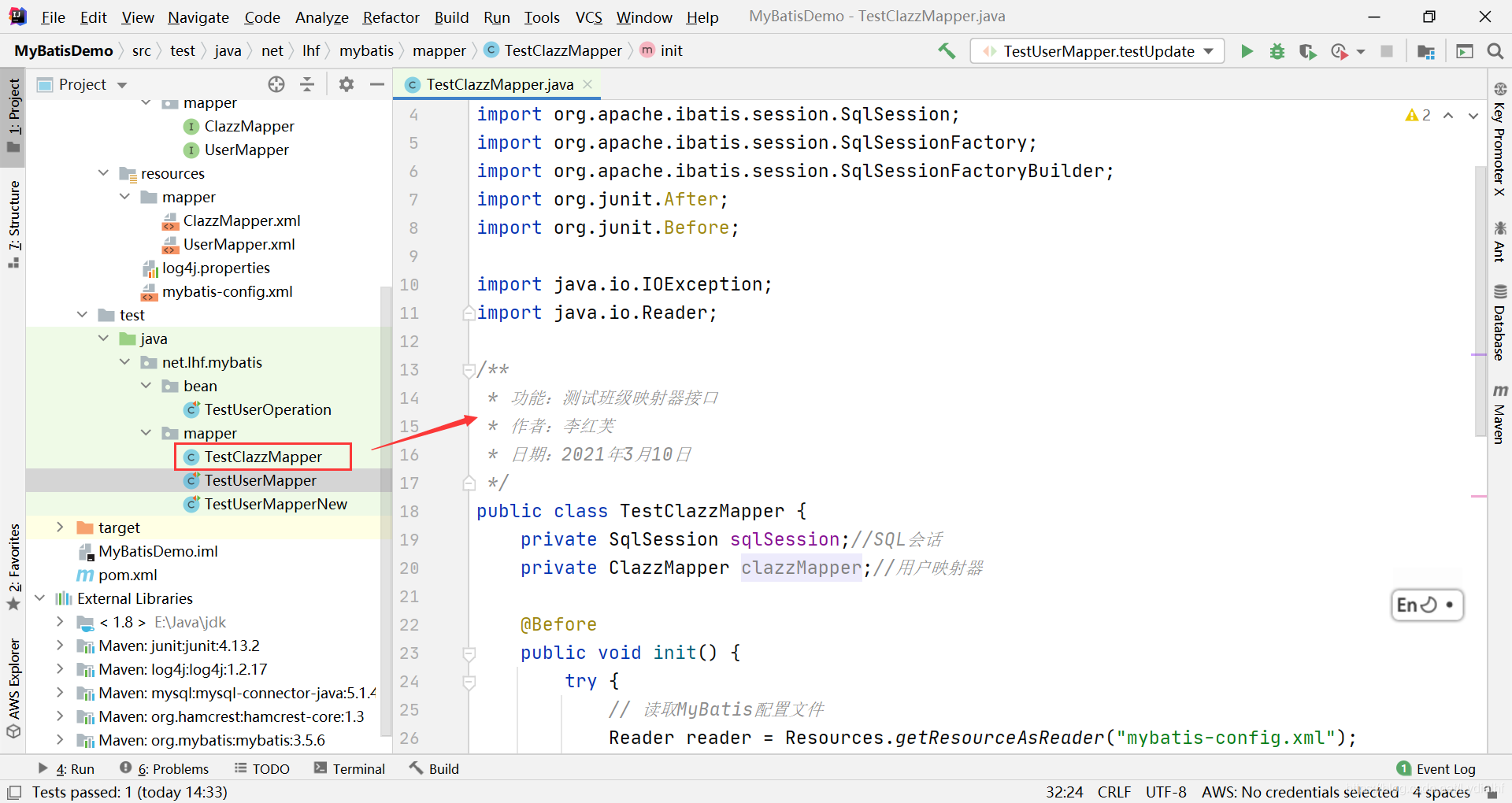Open Project panel settings gear
The image size is (1512, 803).
(x=346, y=84)
